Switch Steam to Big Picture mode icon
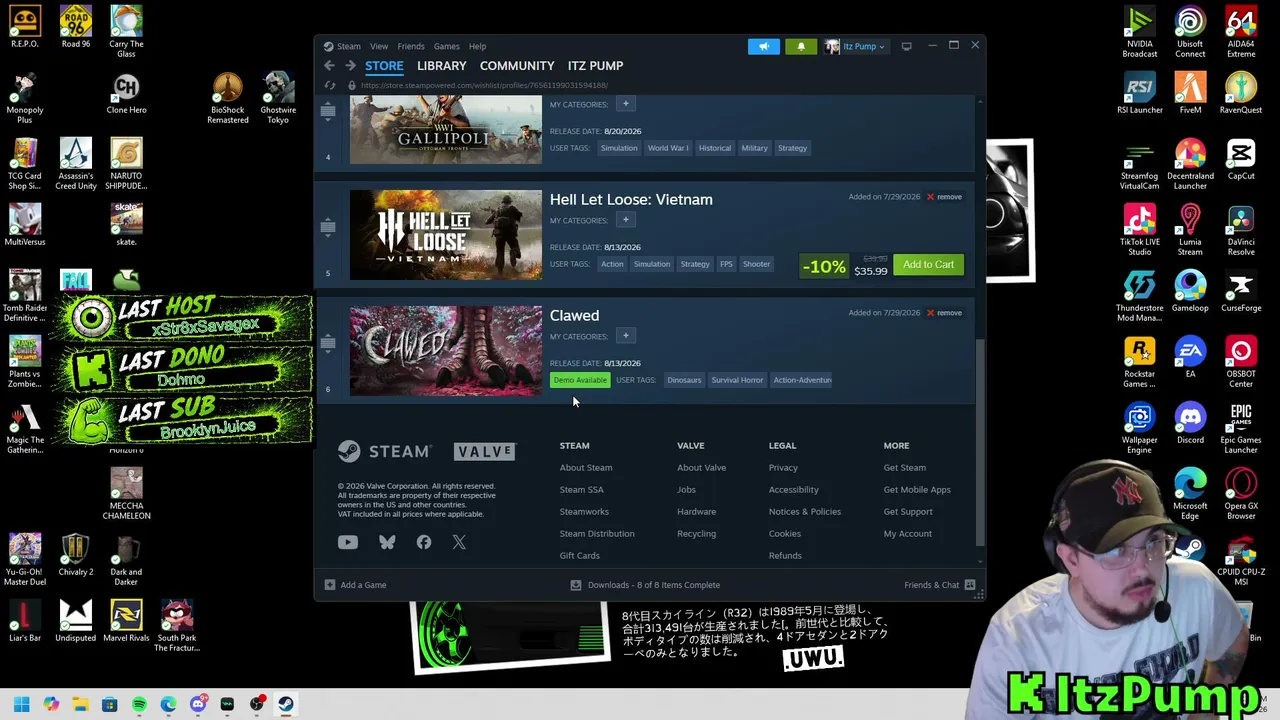Viewport: 1280px width, 720px height. (x=906, y=46)
